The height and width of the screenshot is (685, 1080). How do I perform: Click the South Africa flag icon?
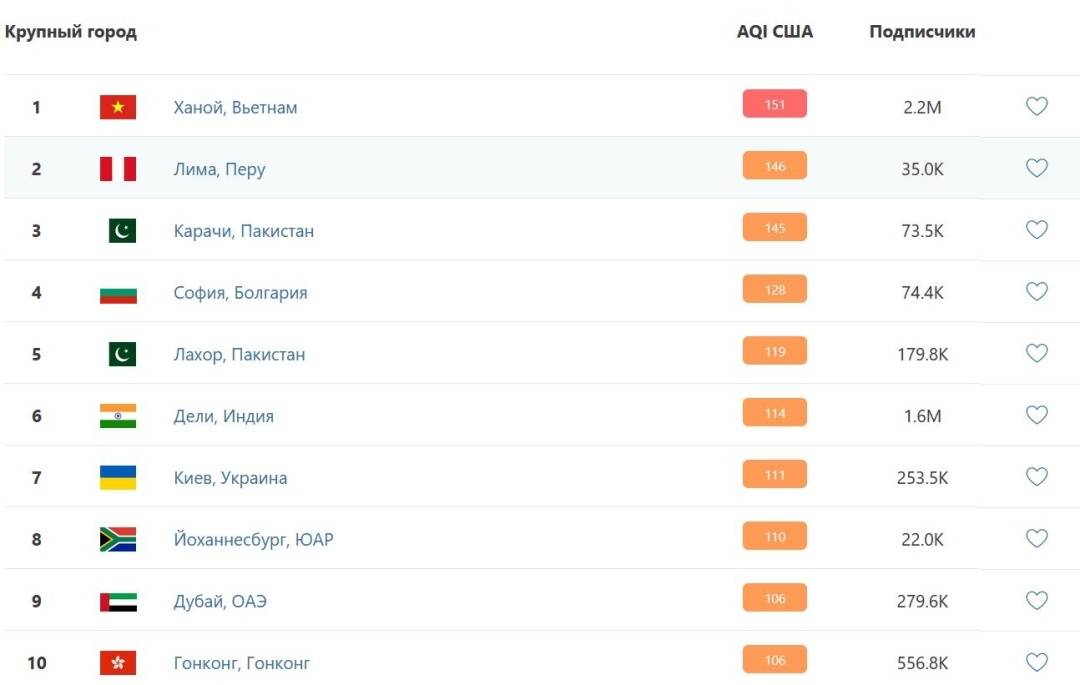pyautogui.click(x=118, y=539)
